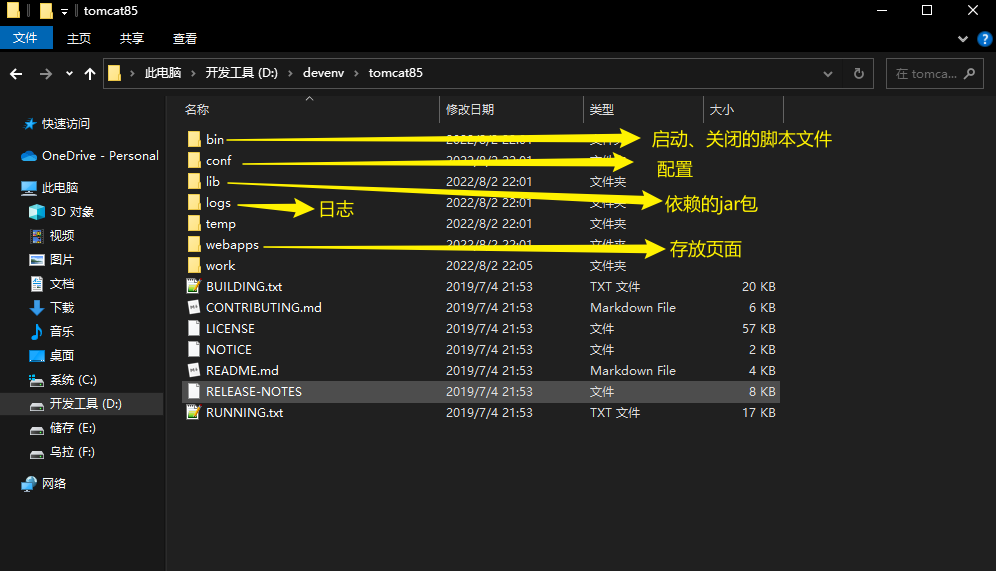Switch to the 主页 ribbon tab
The height and width of the screenshot is (571, 996).
79,39
